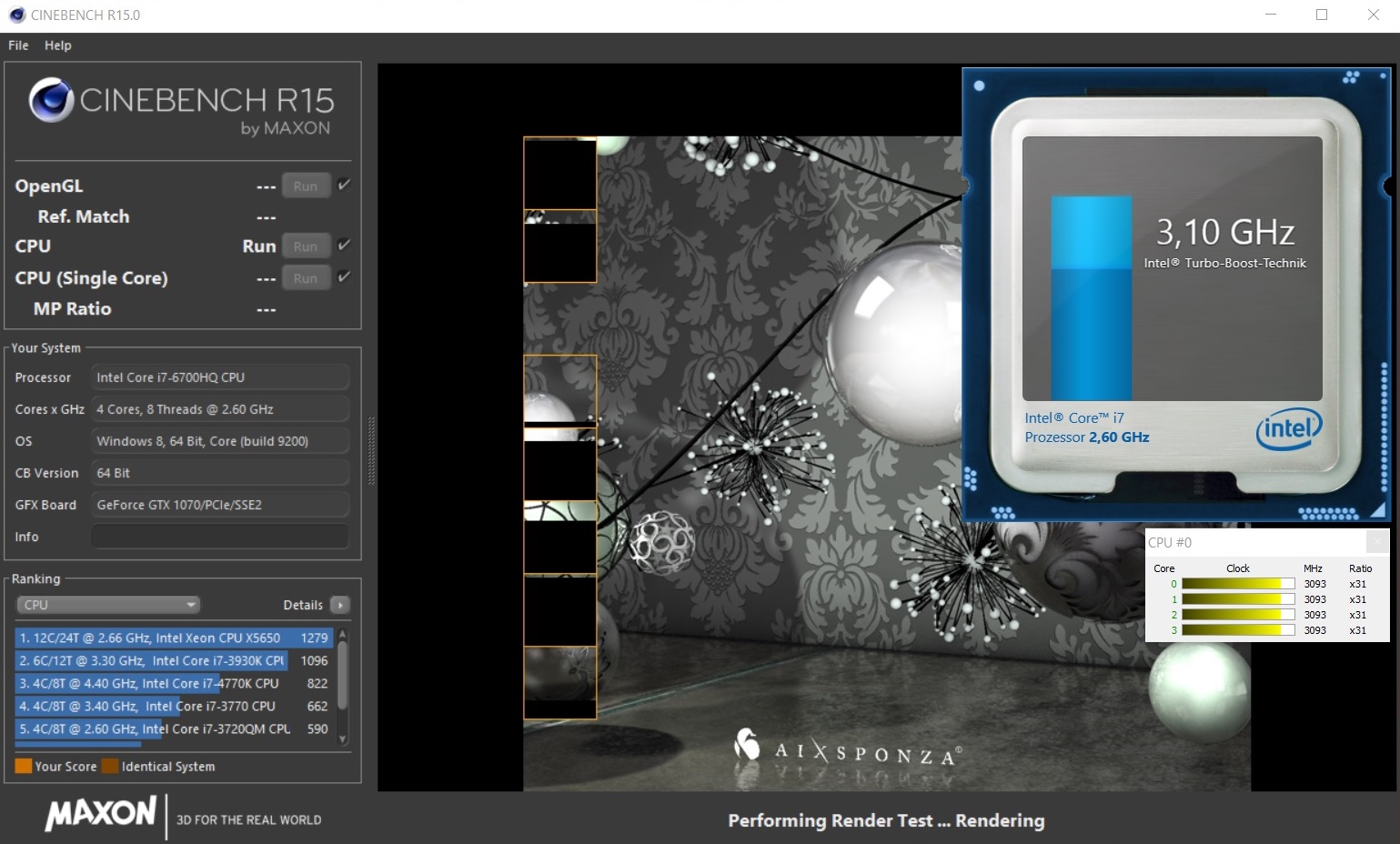
Task: Click the Details label in Ranking
Action: (x=303, y=605)
